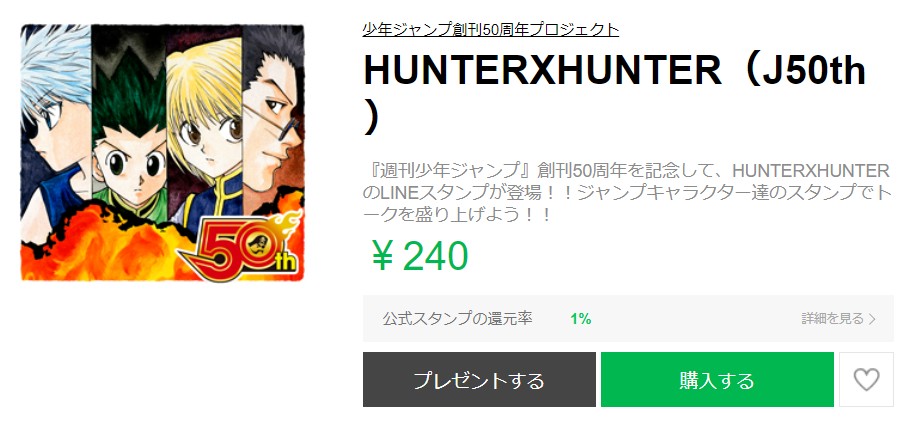Click the chevron arrow beside 詳細を見る
The image size is (914, 427).
pyautogui.click(x=872, y=319)
